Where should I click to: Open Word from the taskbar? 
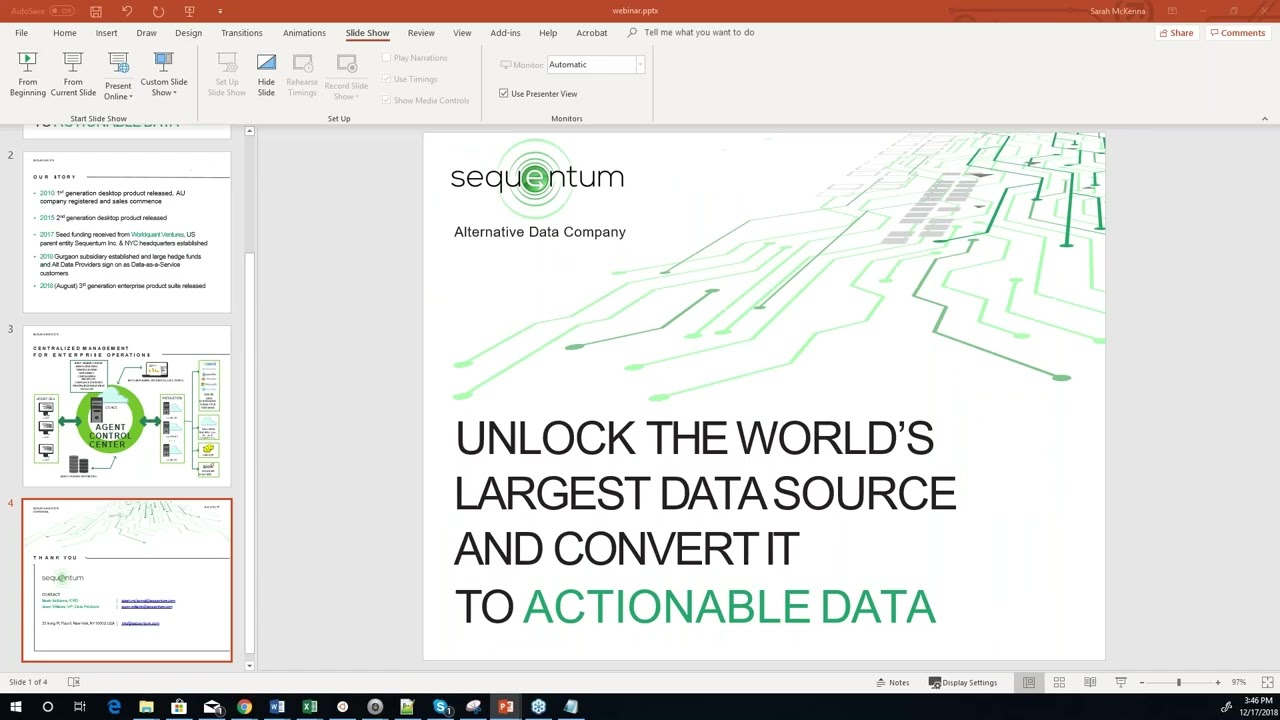pyautogui.click(x=277, y=707)
